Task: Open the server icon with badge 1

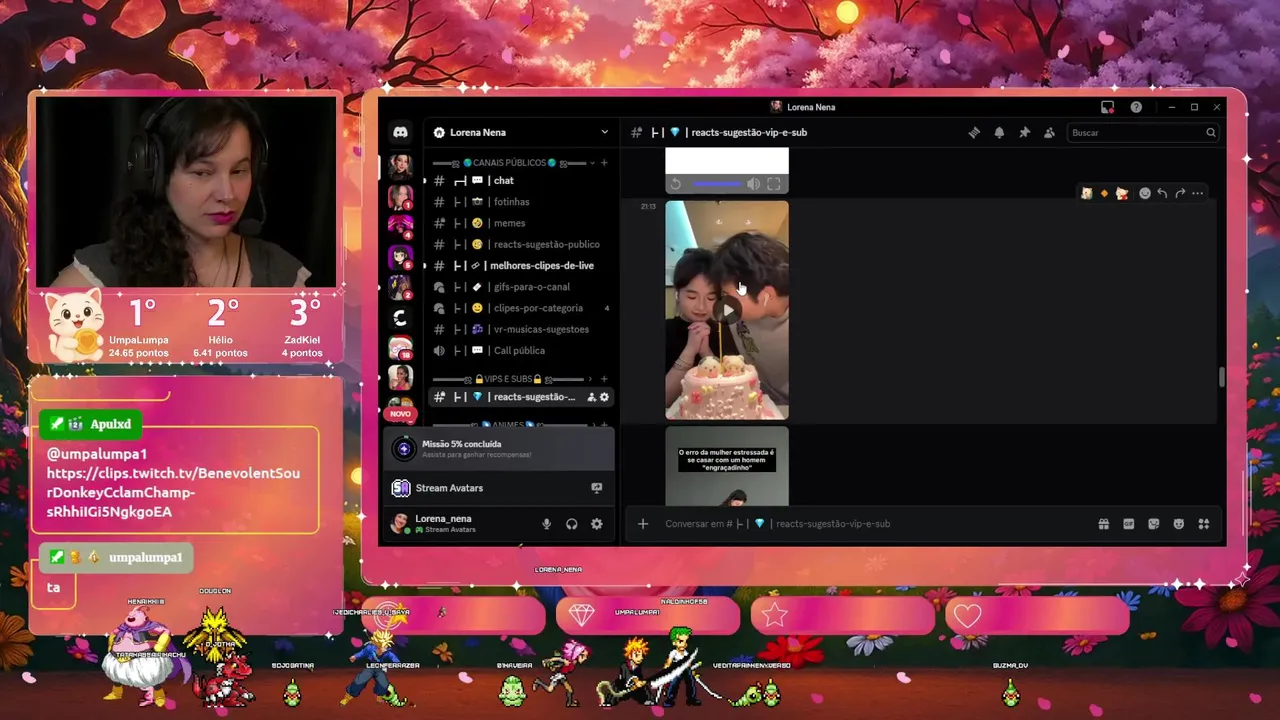Action: coord(400,197)
